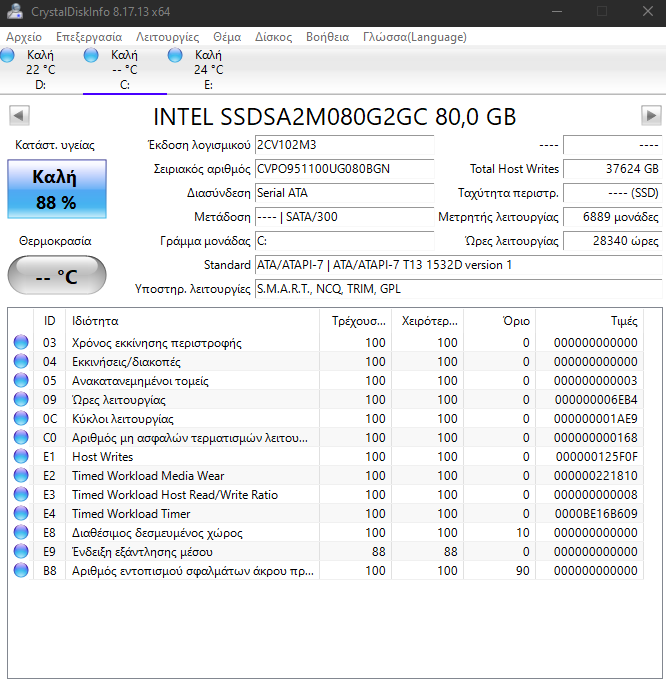666x682 pixels.
Task: Select row Χρόνος εκκίνησης περιστροφής
Action: click(x=325, y=342)
